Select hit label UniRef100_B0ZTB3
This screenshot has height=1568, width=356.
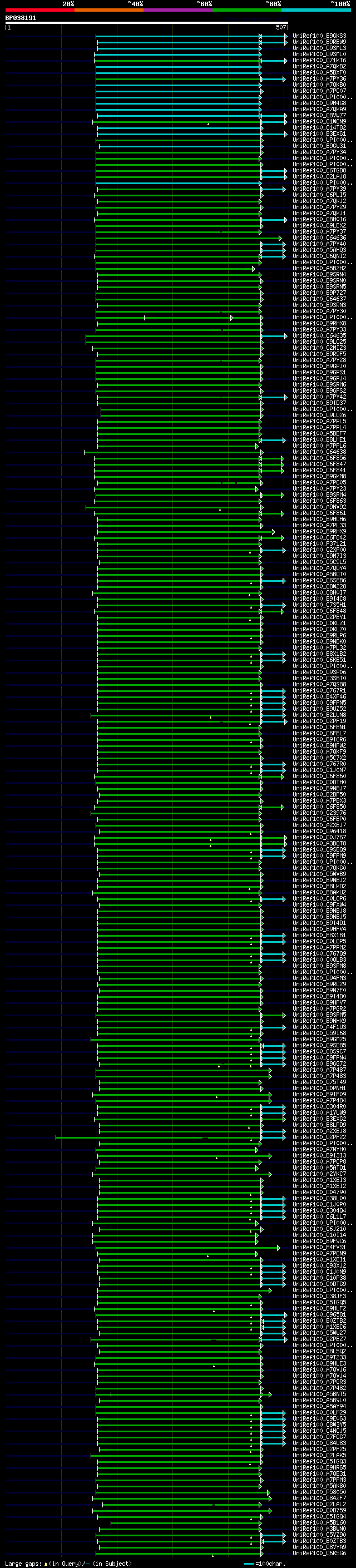(319, 1541)
